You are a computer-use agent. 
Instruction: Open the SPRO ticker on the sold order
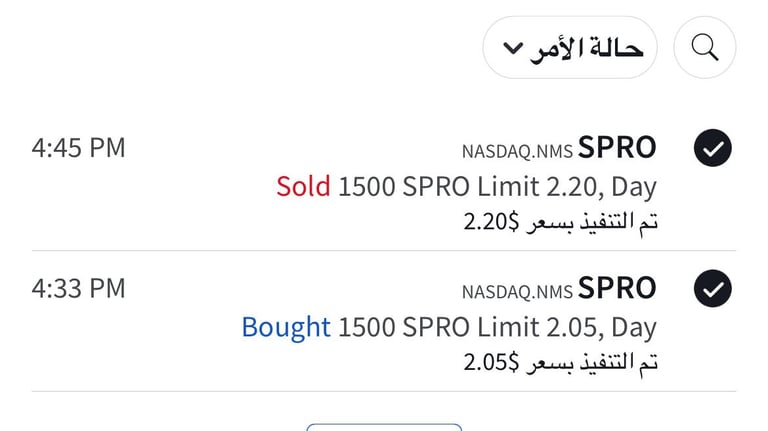(617, 147)
